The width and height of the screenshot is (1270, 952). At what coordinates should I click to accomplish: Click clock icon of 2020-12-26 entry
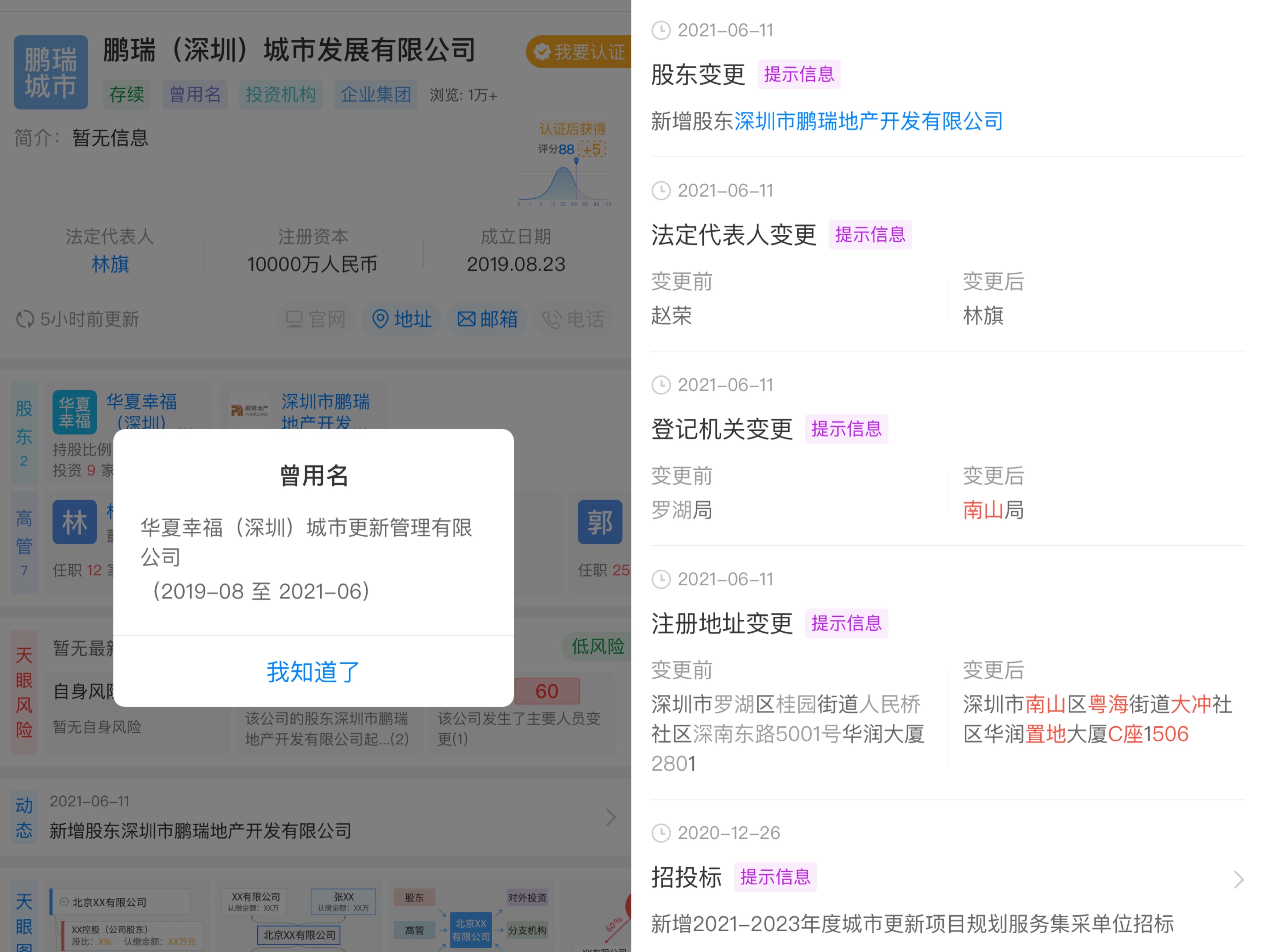661,833
